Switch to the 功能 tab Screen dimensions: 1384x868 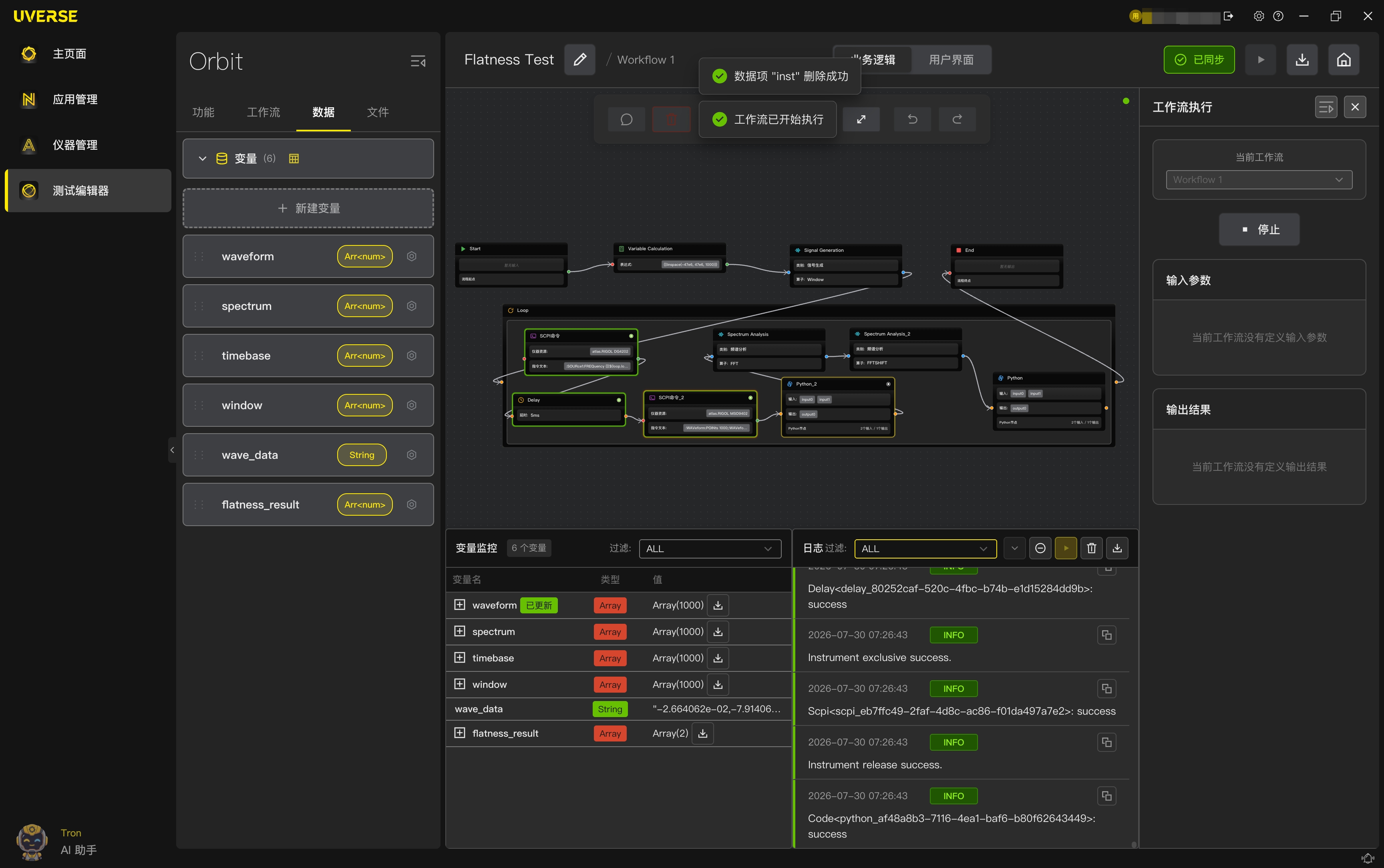[203, 113]
